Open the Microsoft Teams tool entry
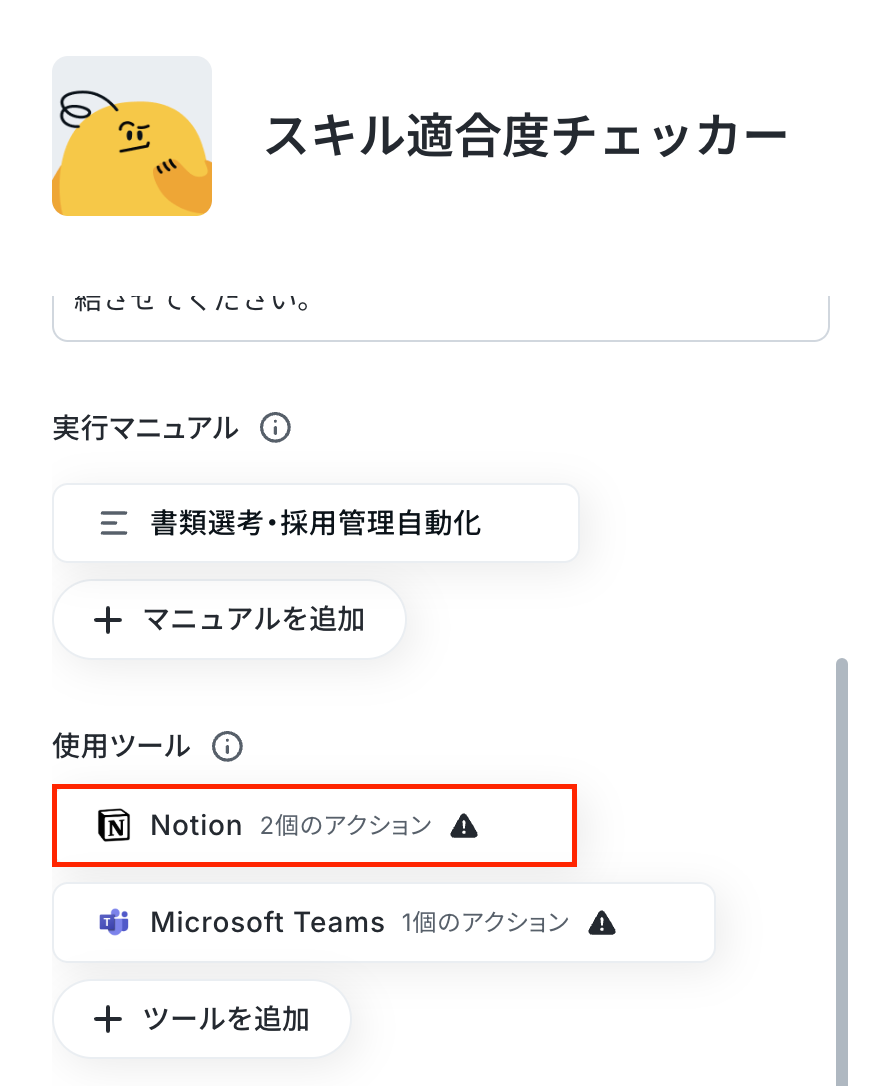The image size is (872, 1086). pyautogui.click(x=384, y=923)
